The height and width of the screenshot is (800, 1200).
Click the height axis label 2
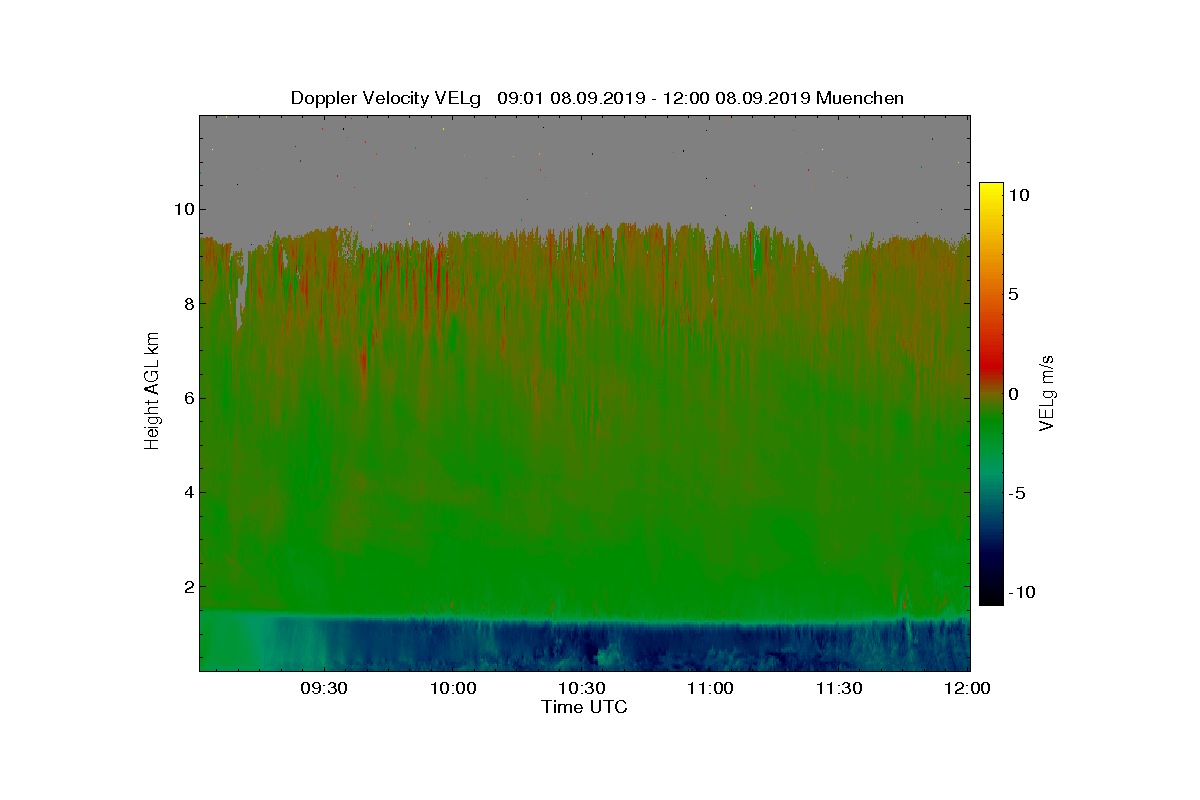coord(187,586)
